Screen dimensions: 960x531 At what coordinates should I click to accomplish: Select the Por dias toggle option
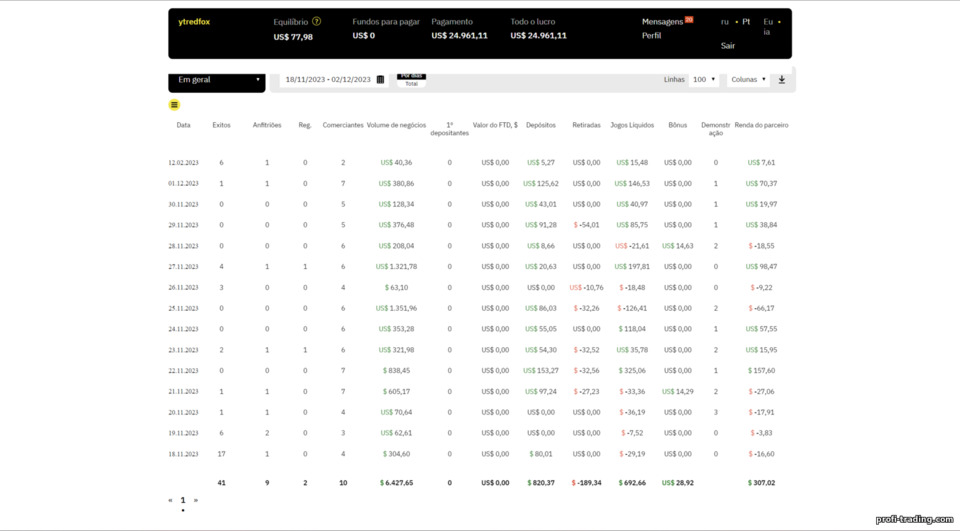point(411,75)
